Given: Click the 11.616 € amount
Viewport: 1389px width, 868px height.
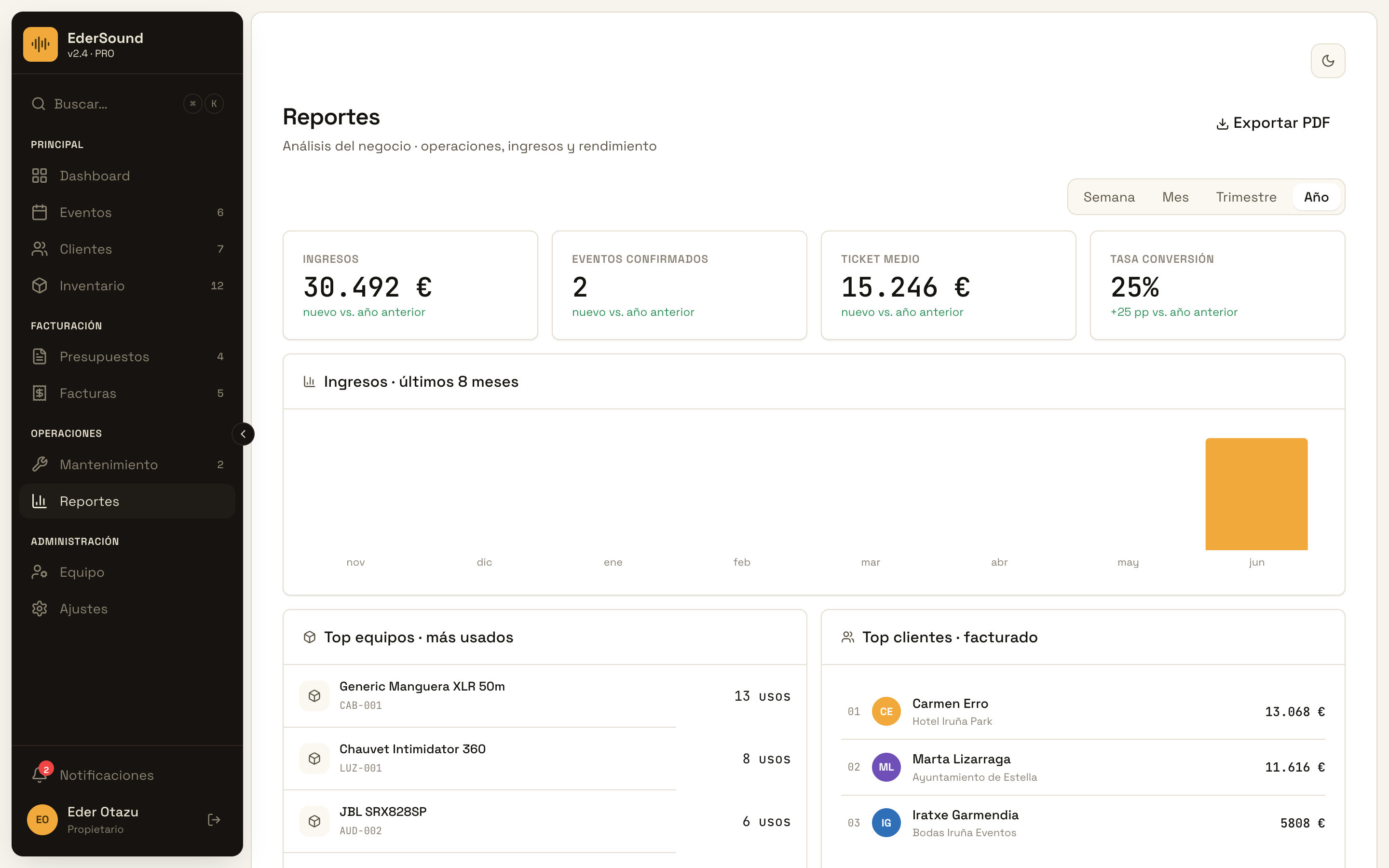Looking at the screenshot, I should click(x=1295, y=768).
